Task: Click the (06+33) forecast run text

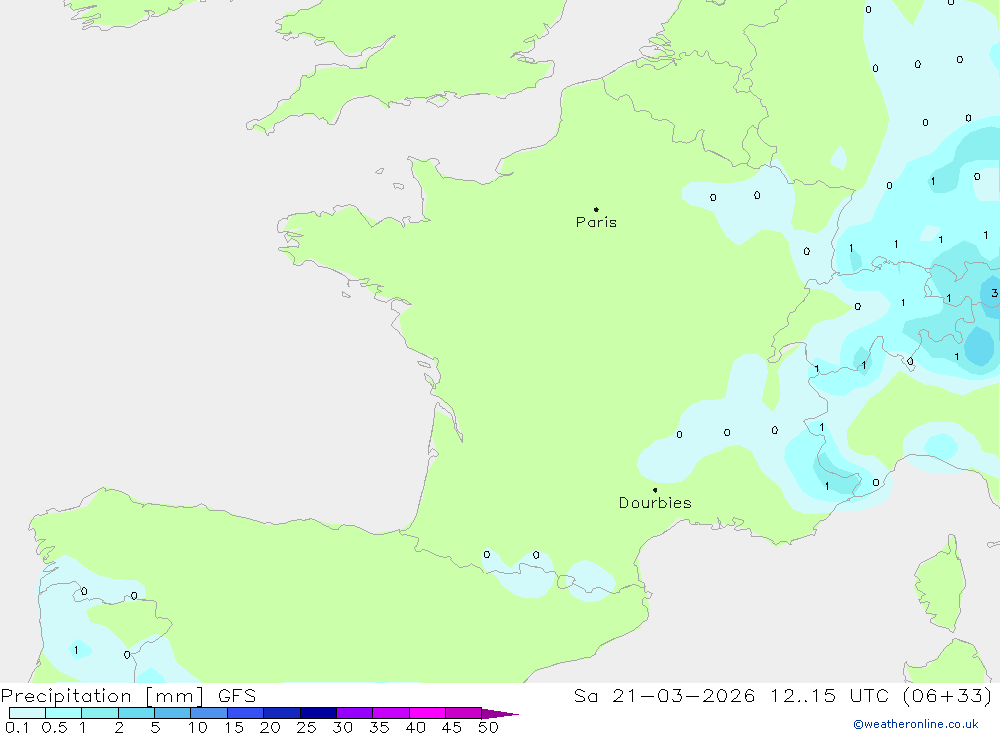Action: 948,695
